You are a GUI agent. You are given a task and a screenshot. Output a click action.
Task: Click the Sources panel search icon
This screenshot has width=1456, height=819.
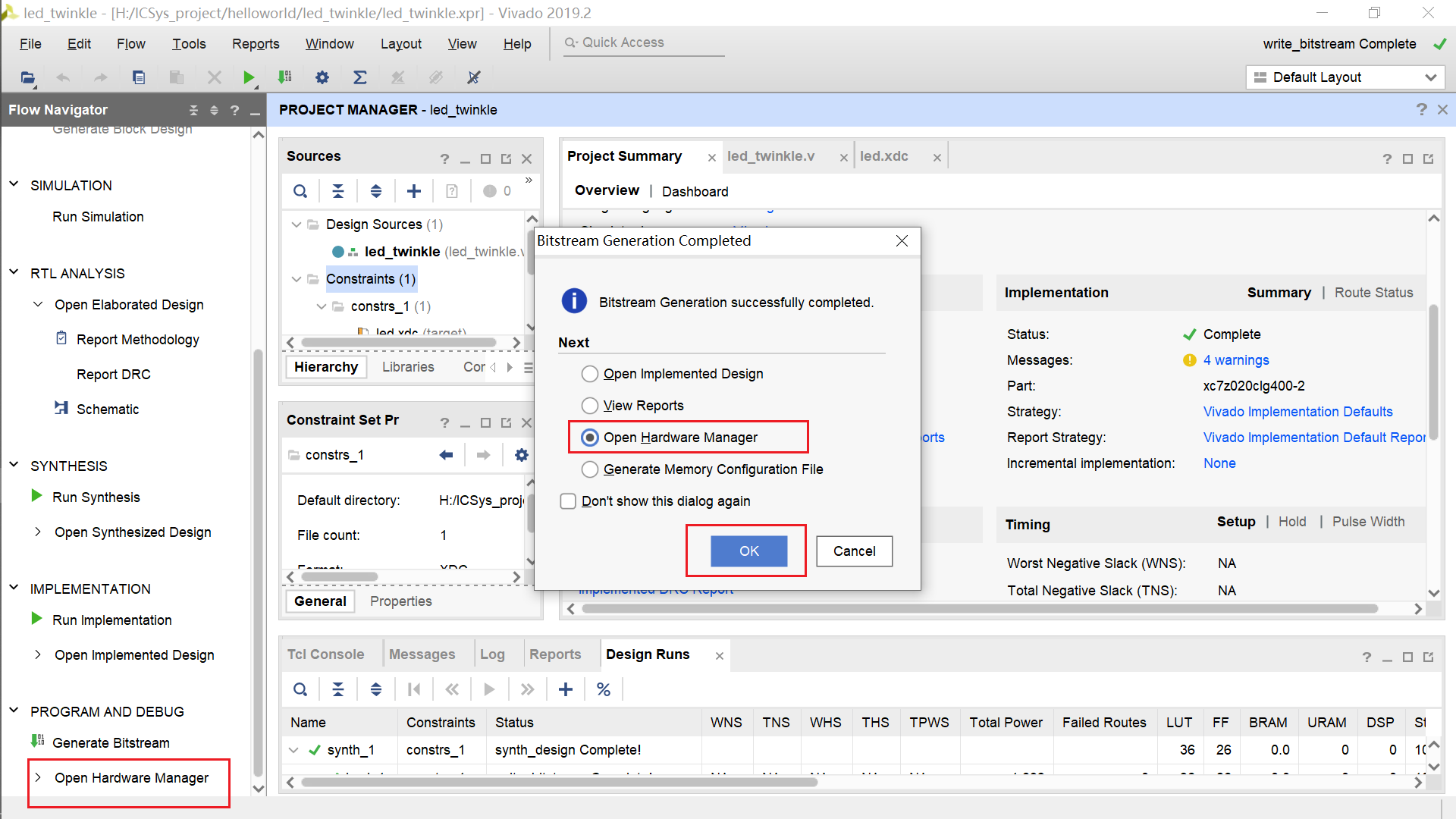[300, 191]
